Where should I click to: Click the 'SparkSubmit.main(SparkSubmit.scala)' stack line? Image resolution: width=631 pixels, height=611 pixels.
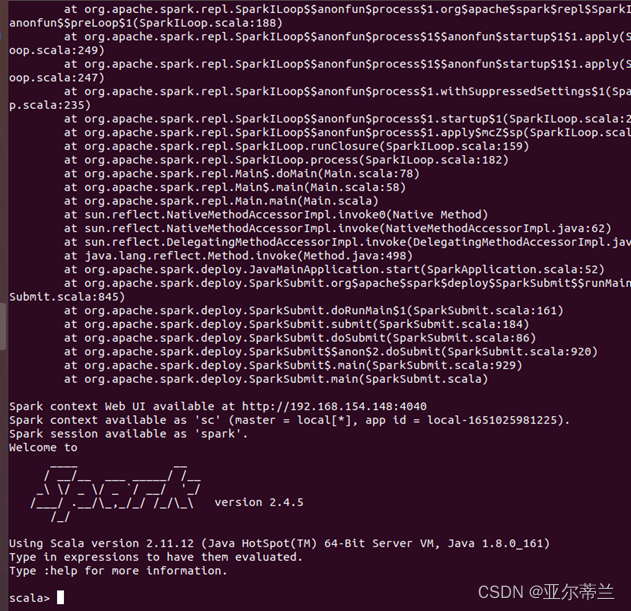click(x=276, y=379)
